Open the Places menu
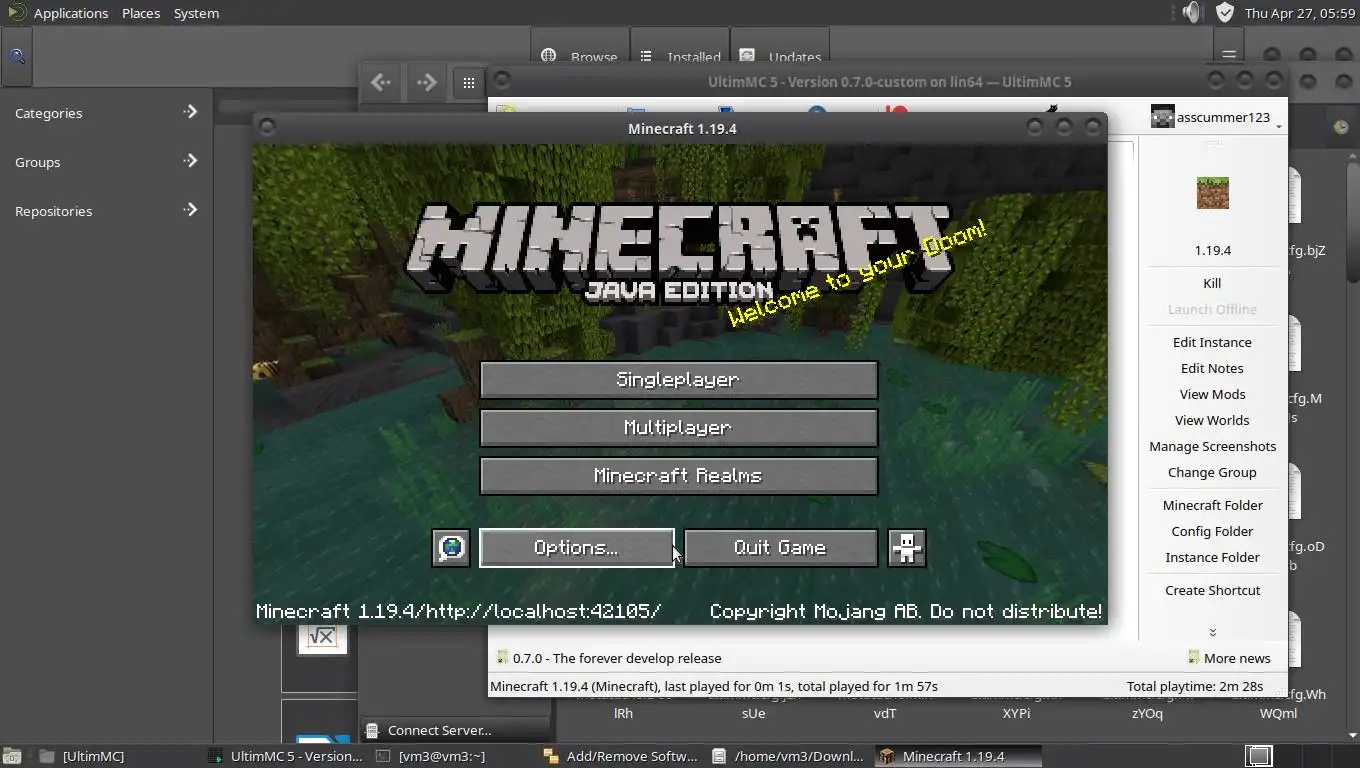This screenshot has height=768, width=1360. click(x=141, y=13)
